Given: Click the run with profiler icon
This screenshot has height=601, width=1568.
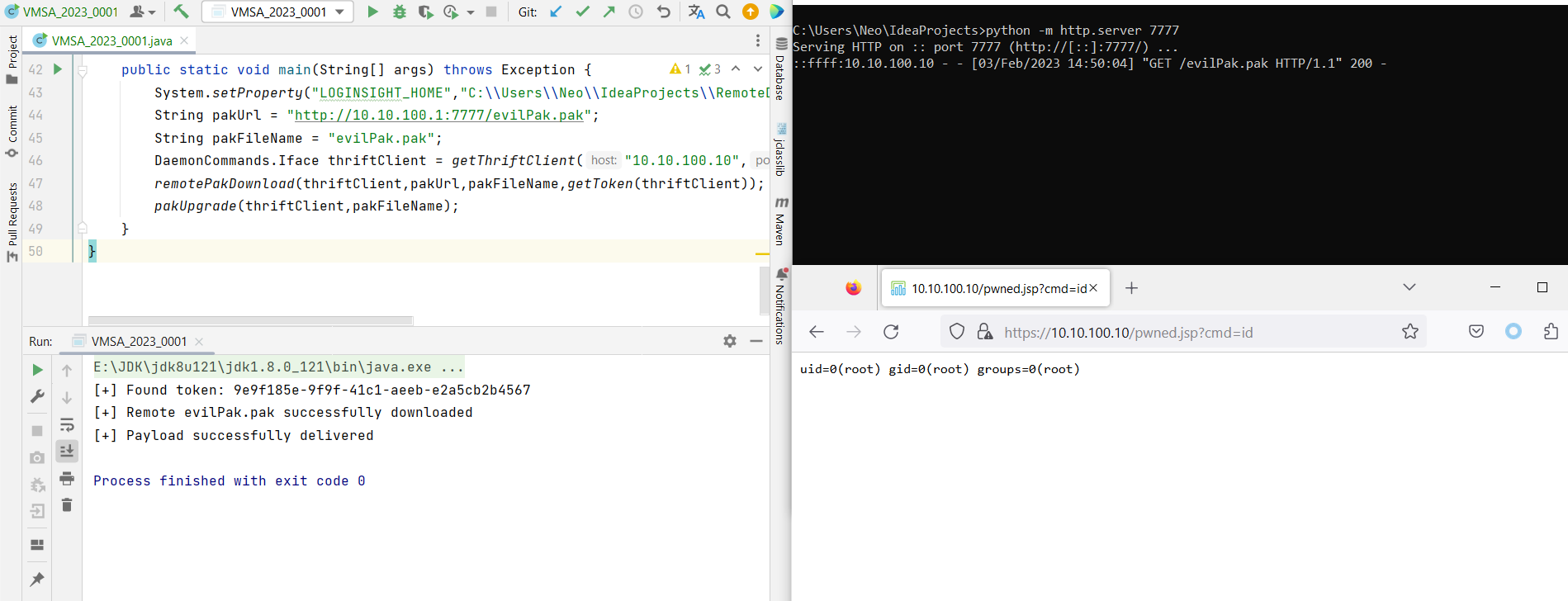Looking at the screenshot, I should click(x=451, y=12).
